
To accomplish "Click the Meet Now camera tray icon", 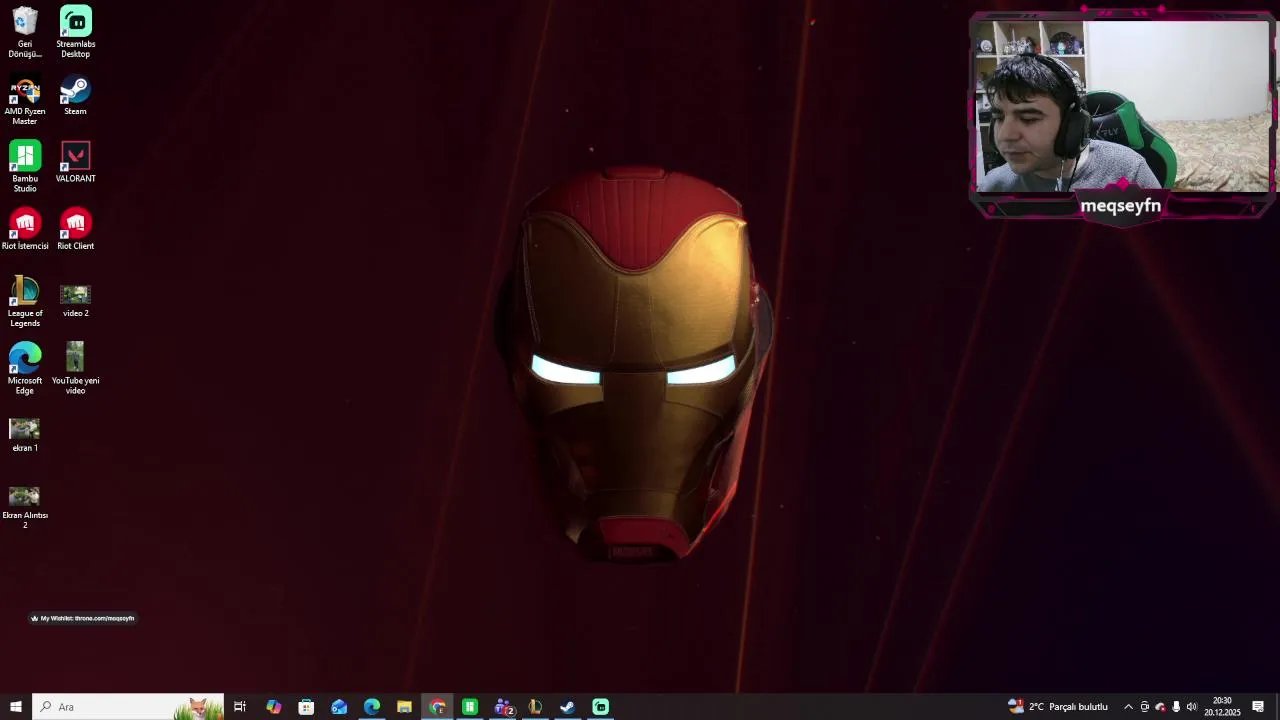I will pyautogui.click(x=1144, y=707).
